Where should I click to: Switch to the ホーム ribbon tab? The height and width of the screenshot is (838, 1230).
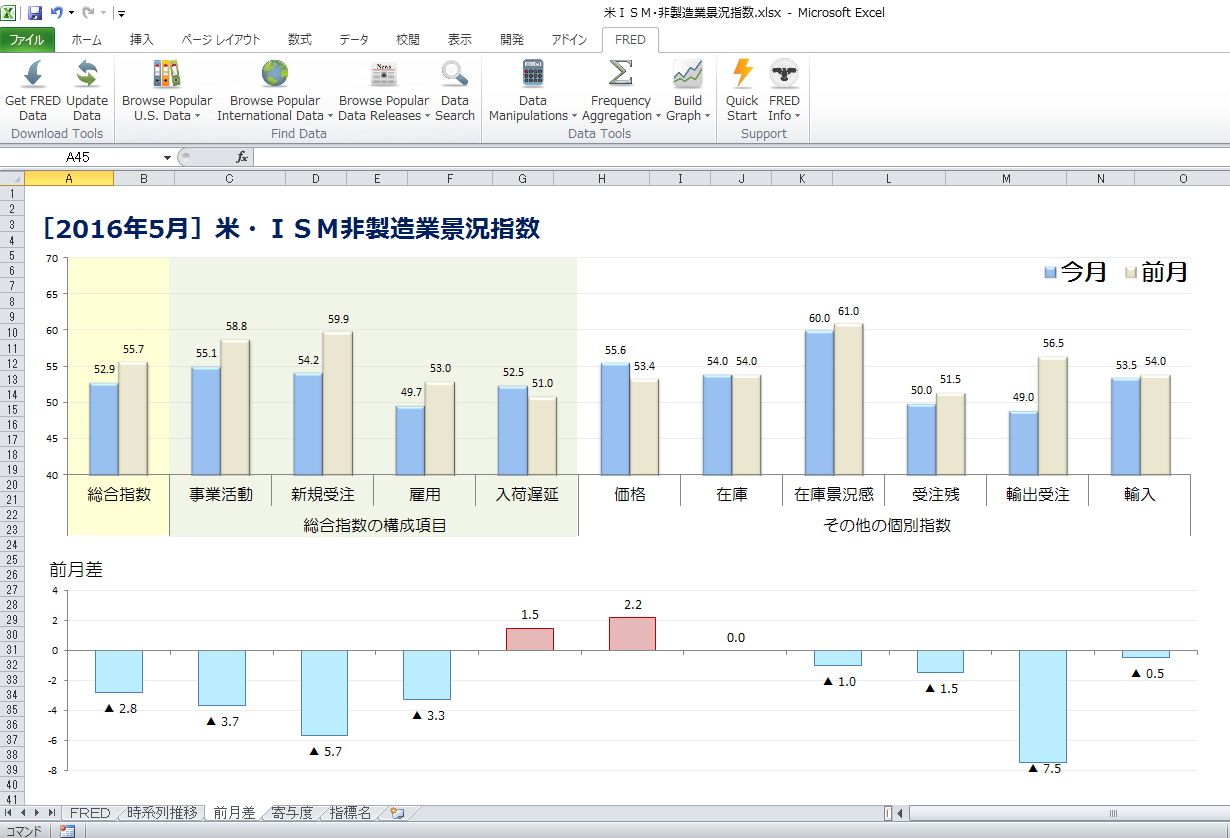86,40
